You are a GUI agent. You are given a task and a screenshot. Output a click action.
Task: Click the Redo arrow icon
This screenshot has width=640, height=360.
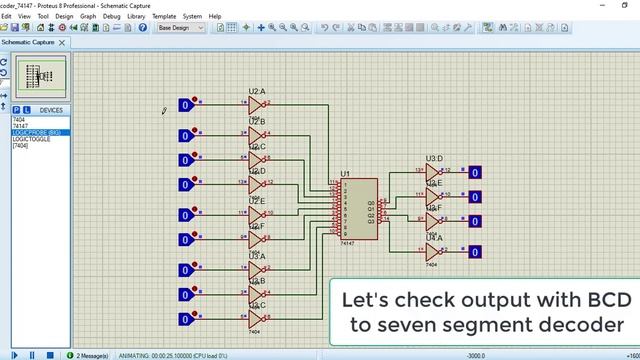(336, 27)
